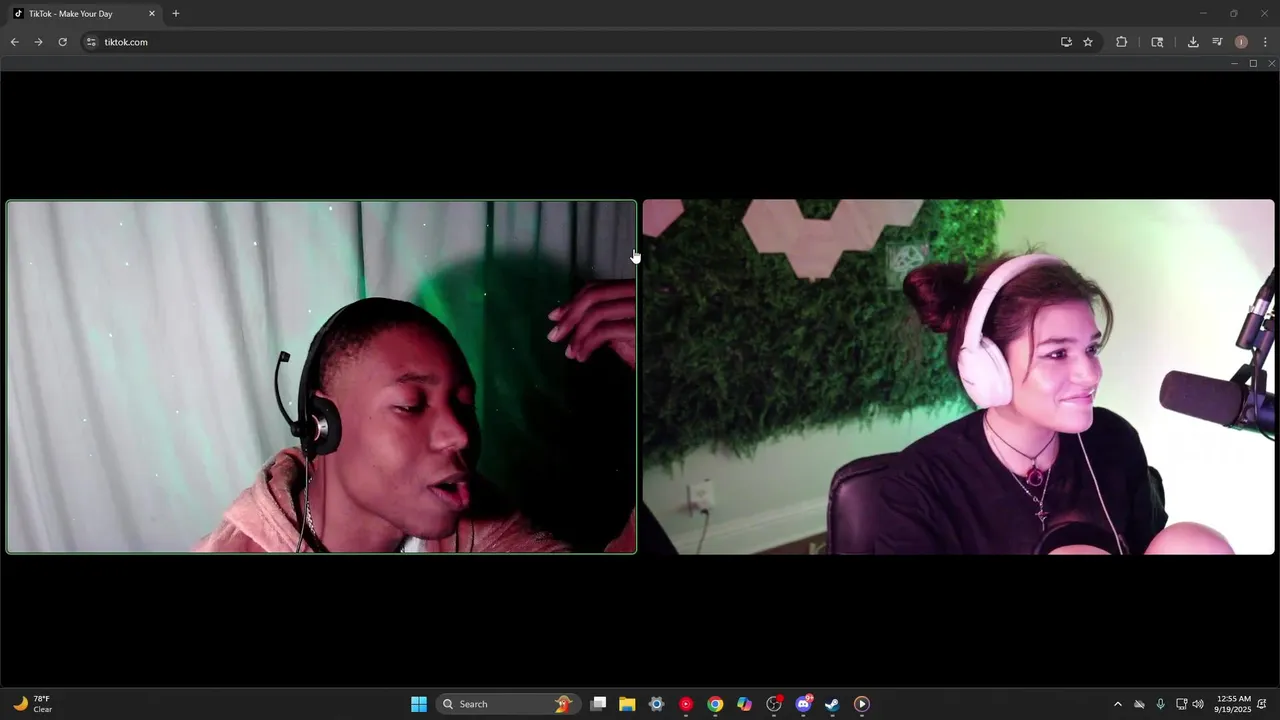Image resolution: width=1280 pixels, height=720 pixels.
Task: Select the TikTok - Make Your Day tab
Action: coord(84,14)
